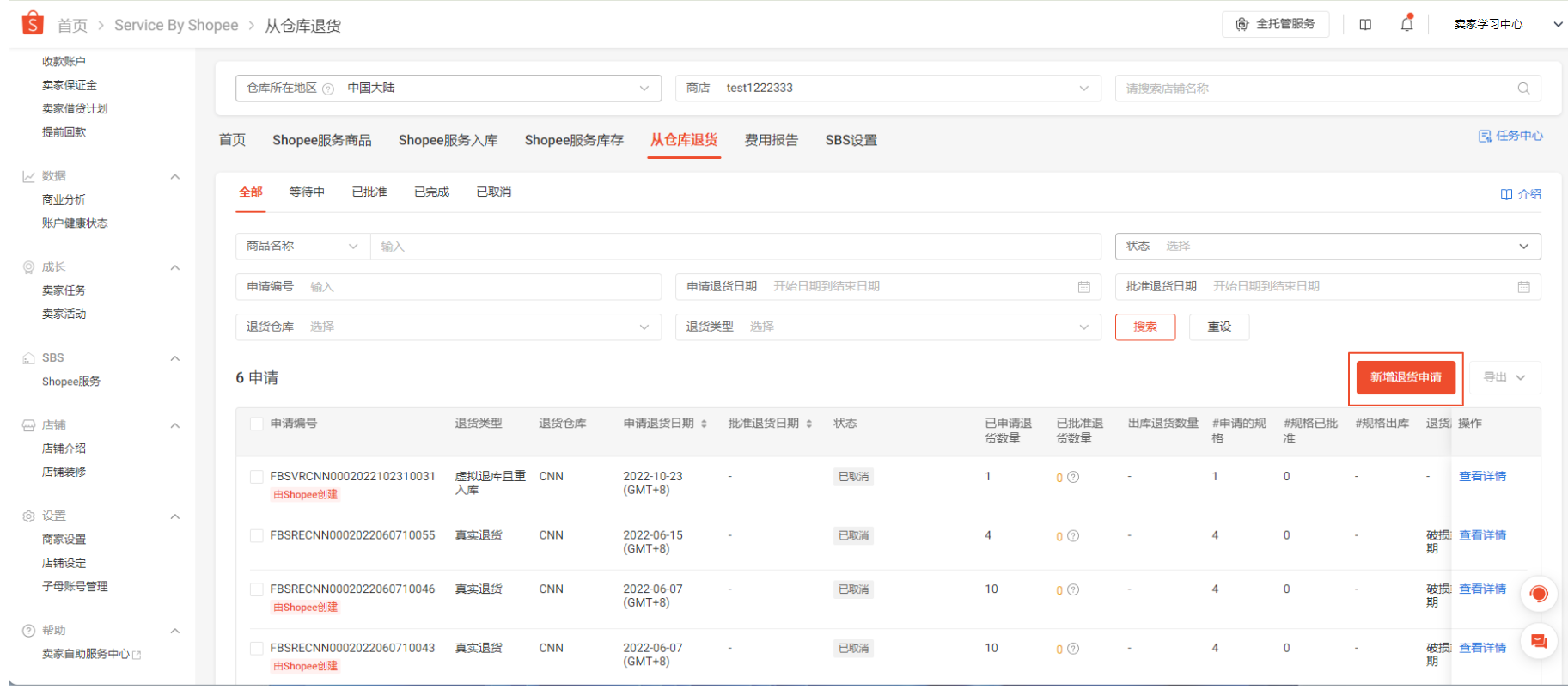1568x690 pixels.
Task: Sort by 批准退货日期 column arrows
Action: tap(809, 424)
